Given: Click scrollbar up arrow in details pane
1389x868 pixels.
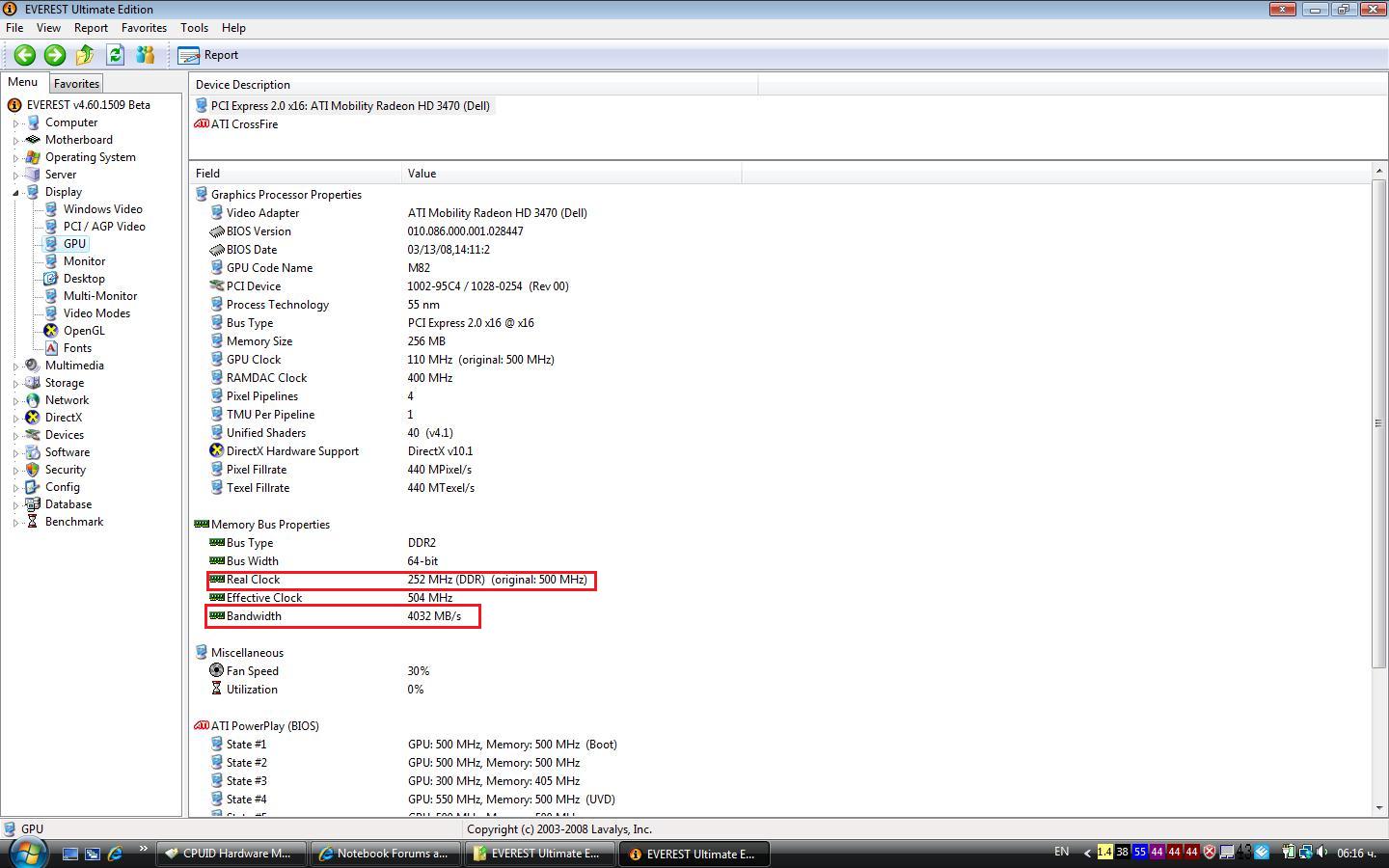Looking at the screenshot, I should (1378, 172).
